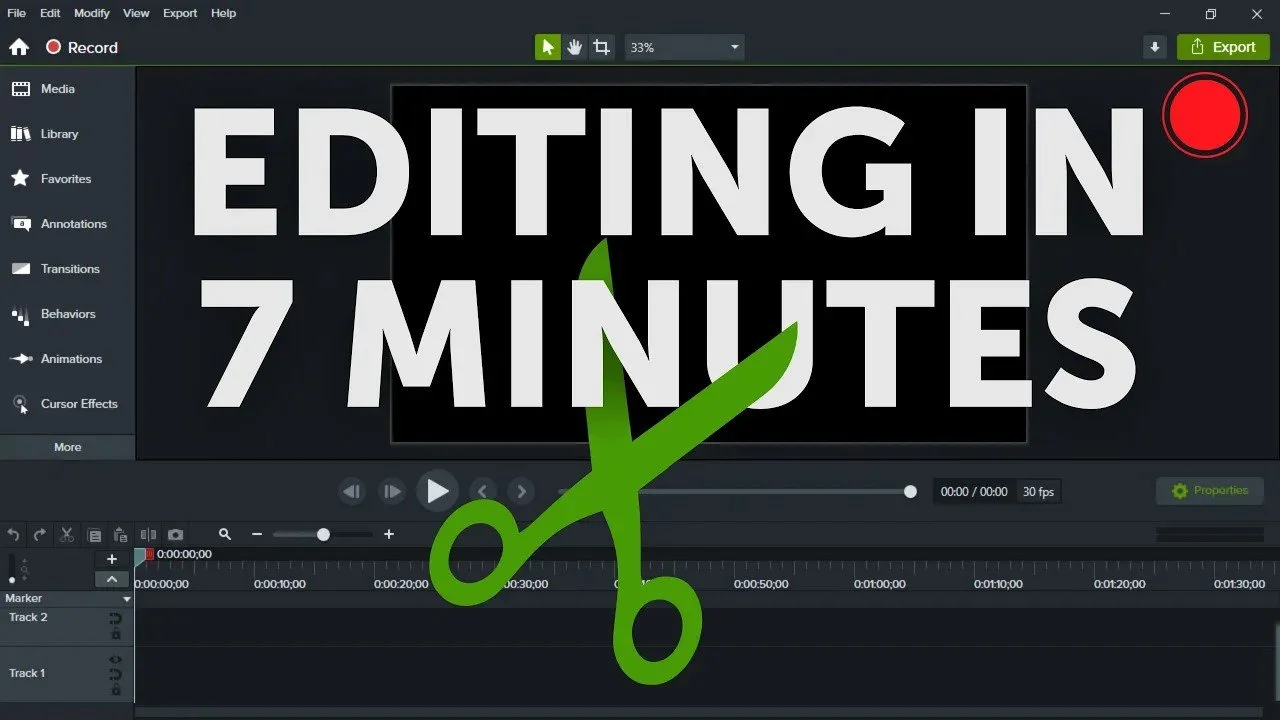Toggle visibility eye of Track 1
This screenshot has width=1280, height=720.
coord(116,659)
